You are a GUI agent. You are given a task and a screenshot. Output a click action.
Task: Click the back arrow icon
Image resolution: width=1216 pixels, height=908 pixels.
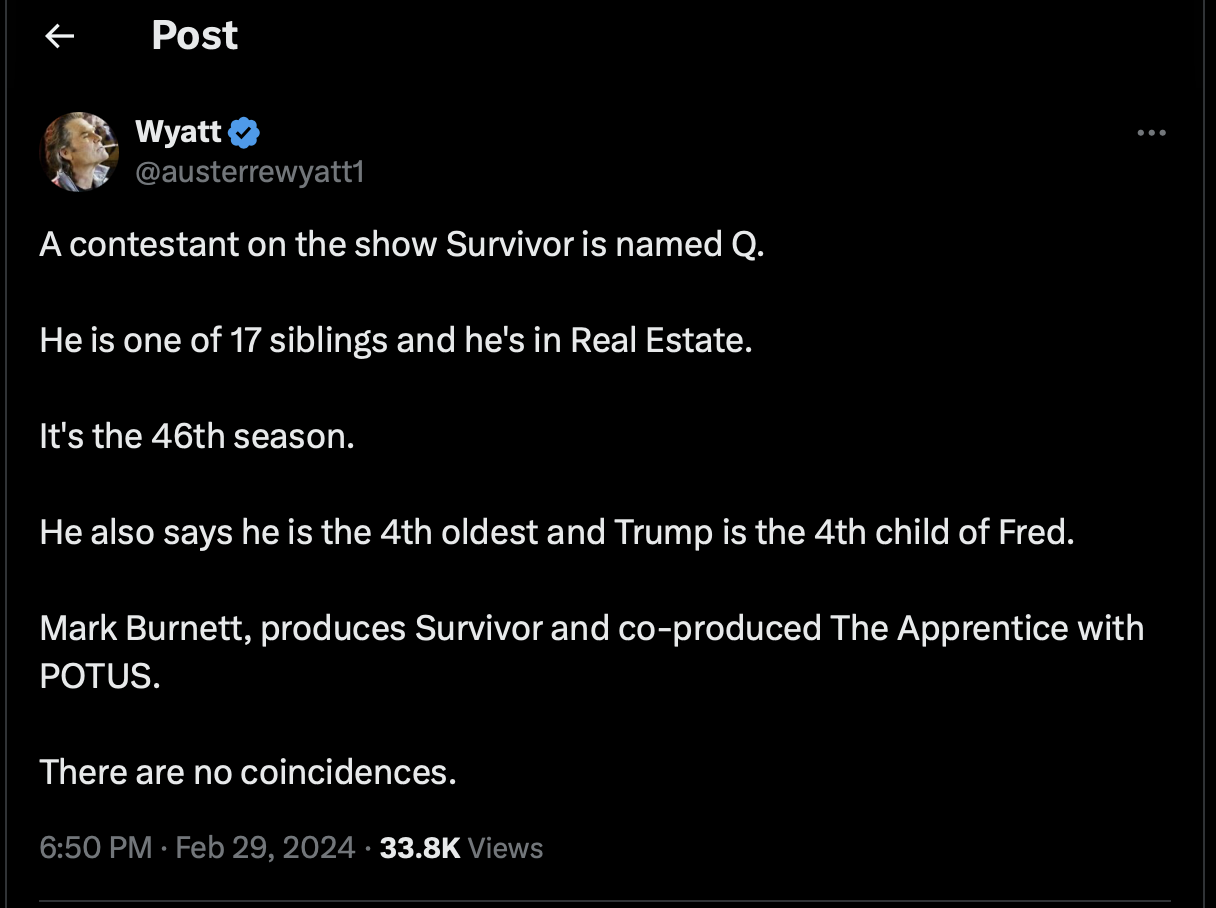click(x=60, y=37)
